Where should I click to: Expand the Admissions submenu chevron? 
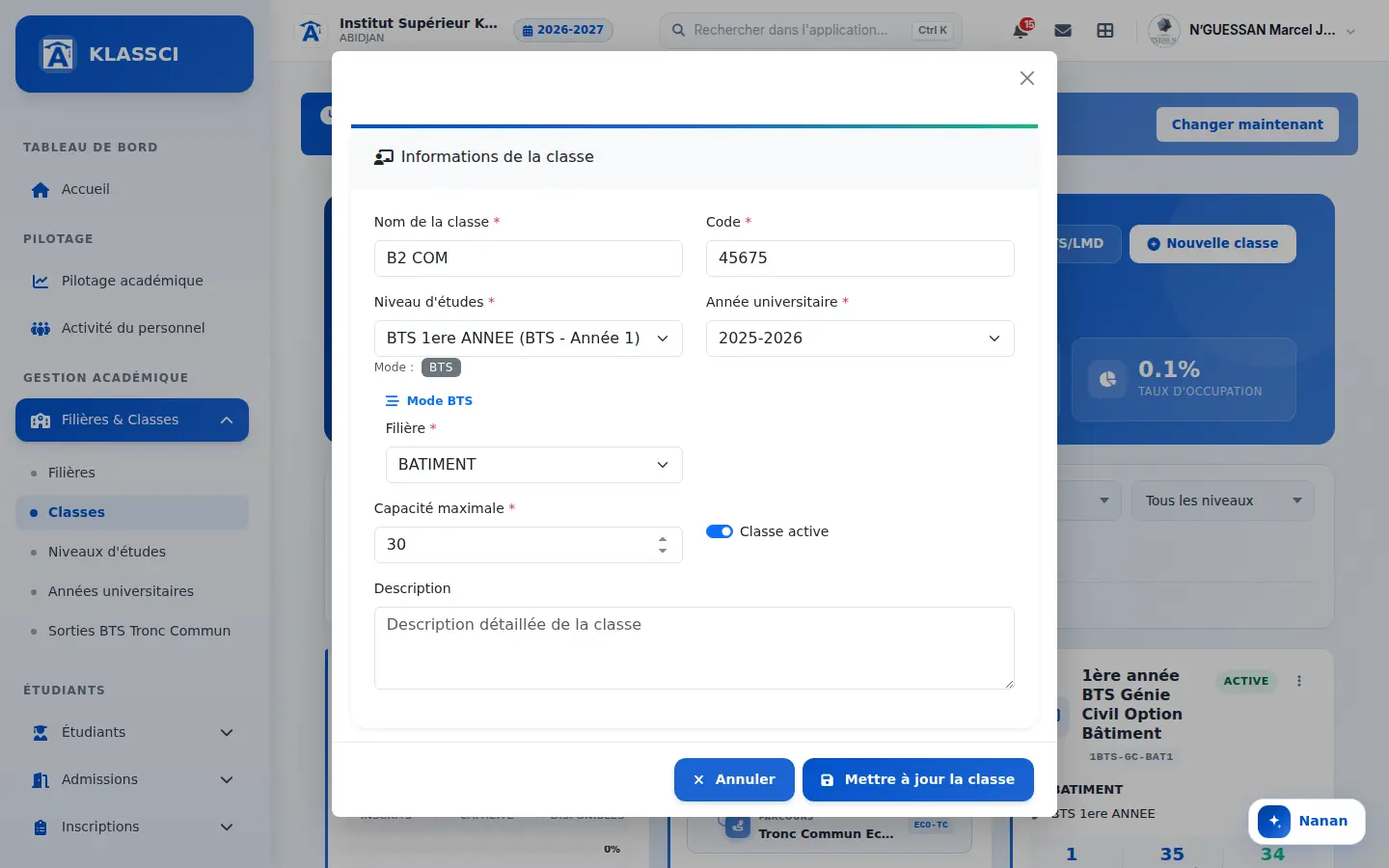click(227, 780)
